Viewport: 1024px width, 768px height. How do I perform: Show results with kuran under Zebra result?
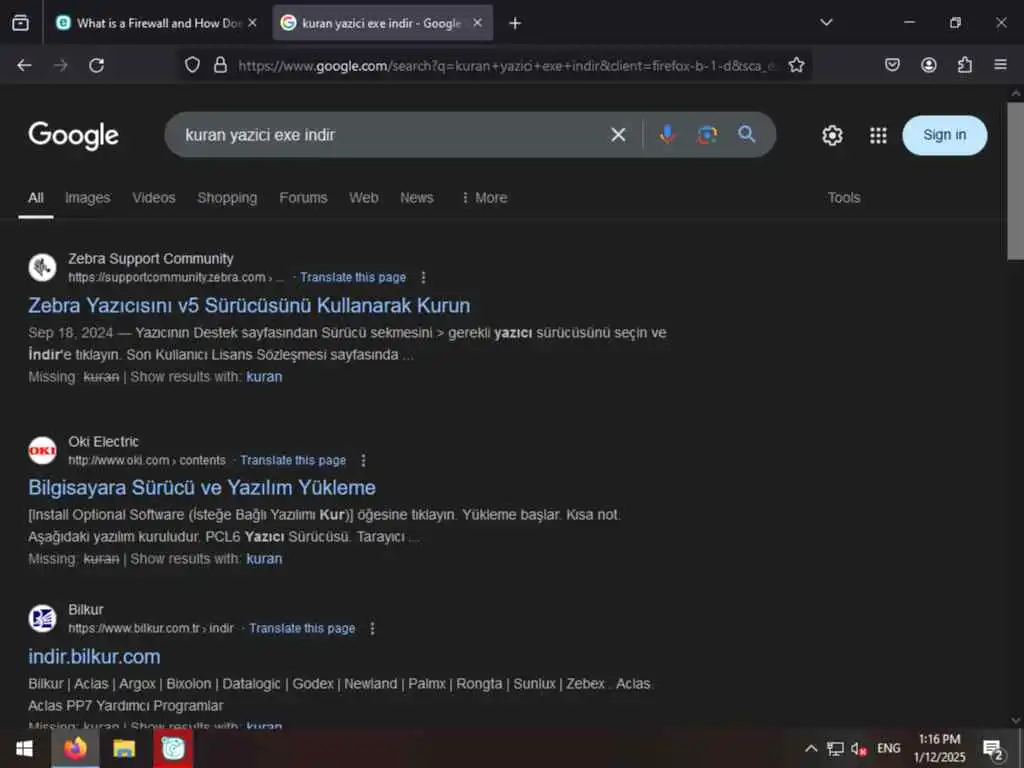264,377
